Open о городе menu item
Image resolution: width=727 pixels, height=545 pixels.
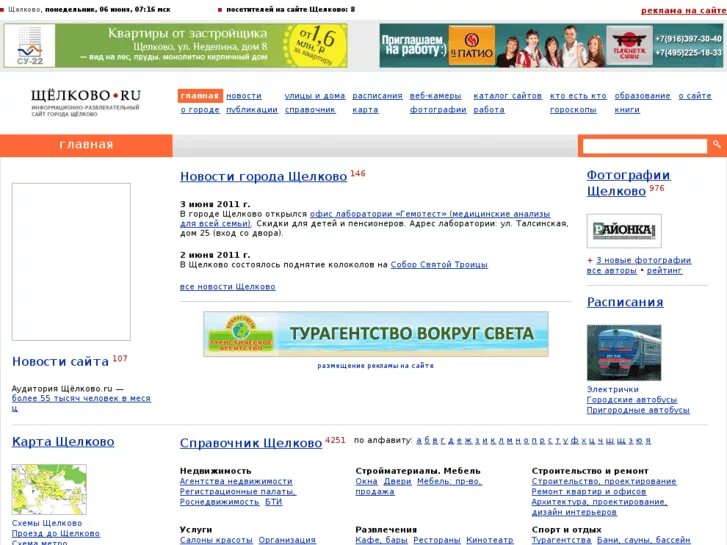coord(200,109)
